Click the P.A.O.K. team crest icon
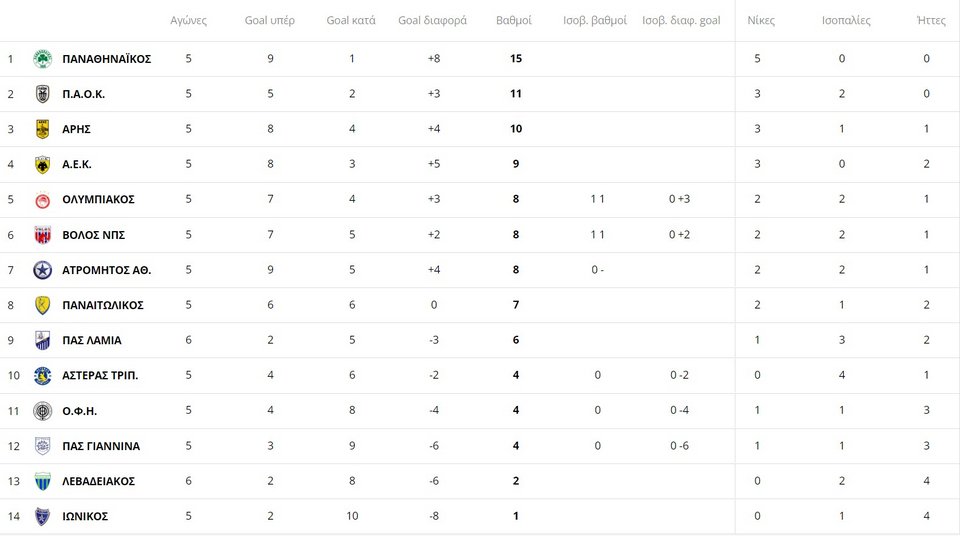This screenshot has width=960, height=536. 42,94
